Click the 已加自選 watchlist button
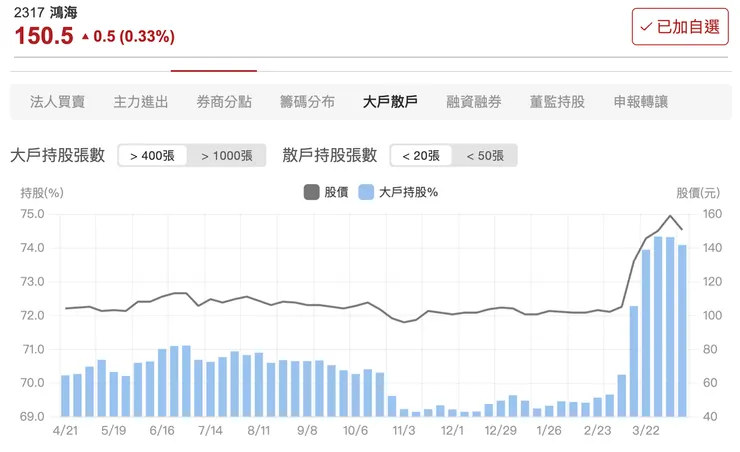 tap(681, 27)
